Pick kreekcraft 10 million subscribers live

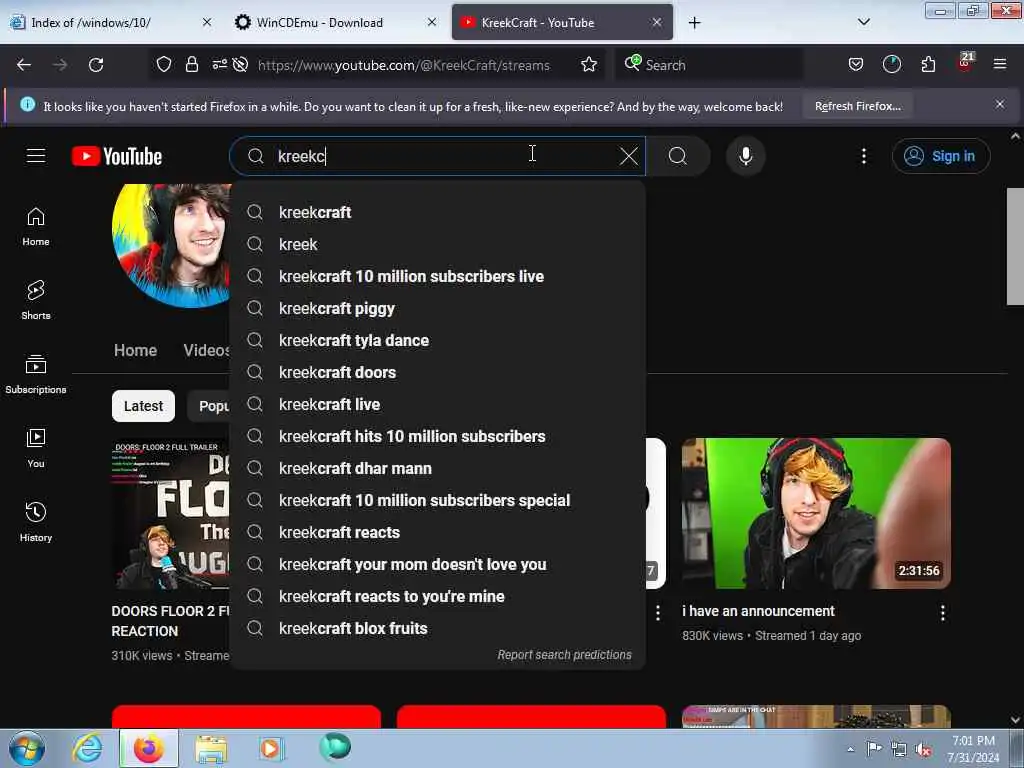pyautogui.click(x=438, y=276)
